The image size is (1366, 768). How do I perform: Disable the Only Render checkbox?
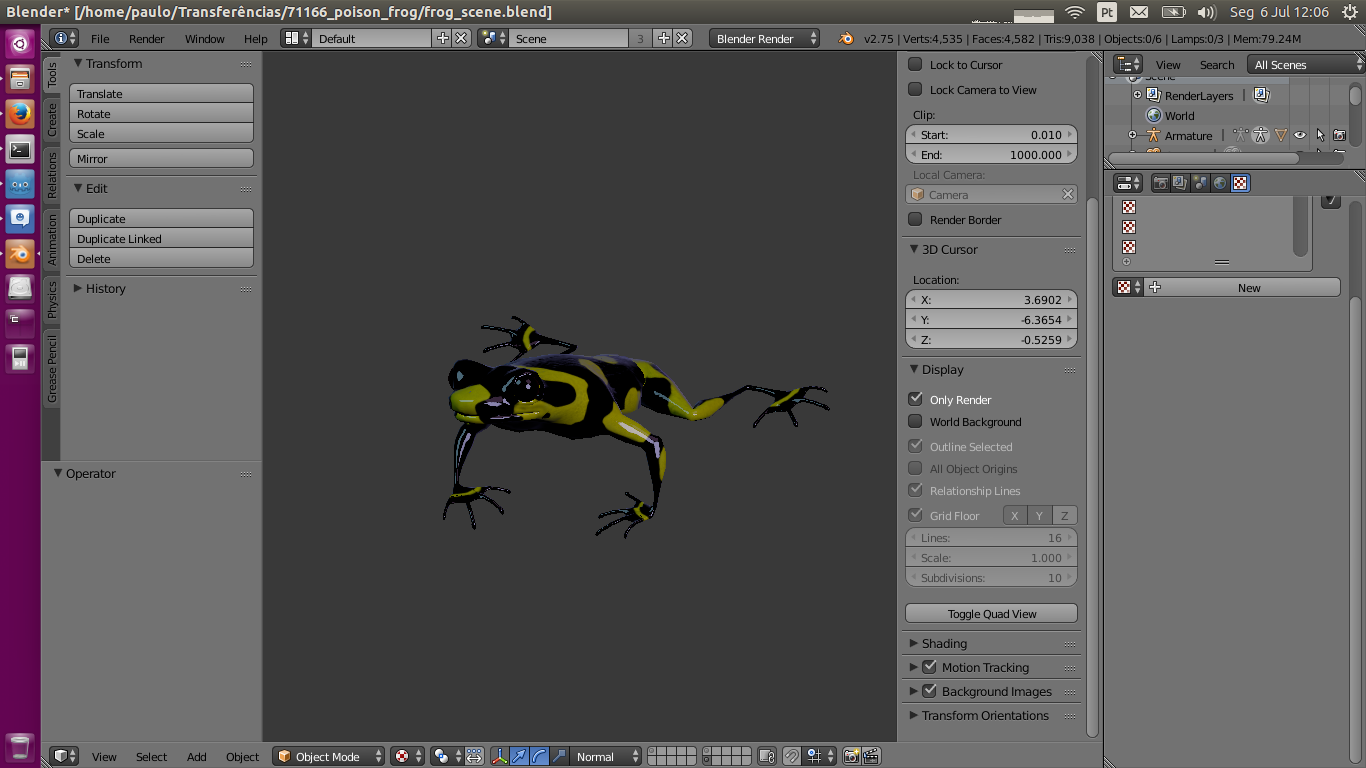[x=915, y=399]
